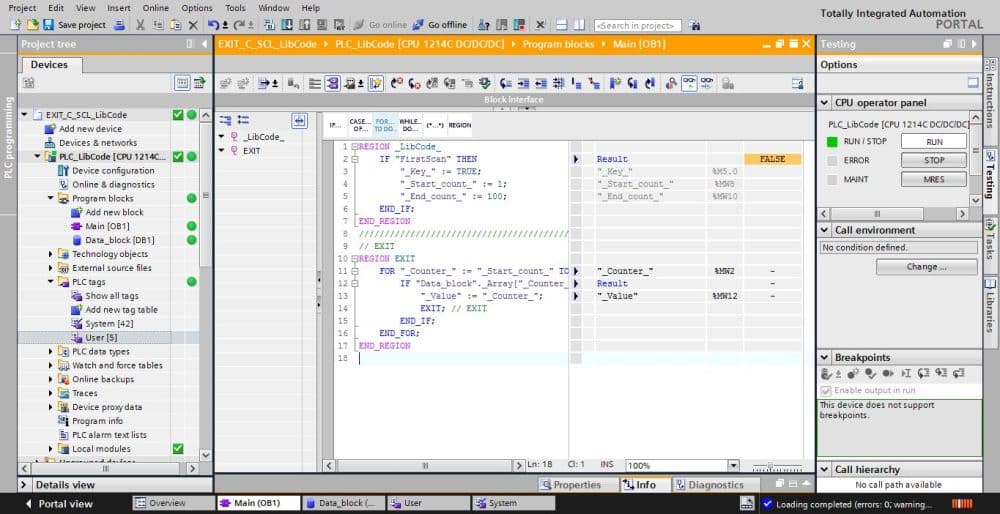
Task: Collapse the PLC_LibCode CPU node
Action: pos(38,157)
